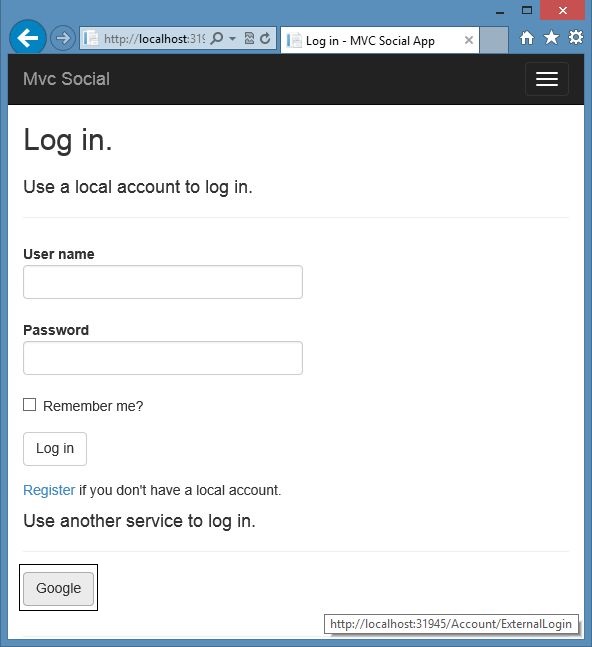Refresh the page with reload icon
Viewport: 592px width, 647px height.
[x=265, y=38]
